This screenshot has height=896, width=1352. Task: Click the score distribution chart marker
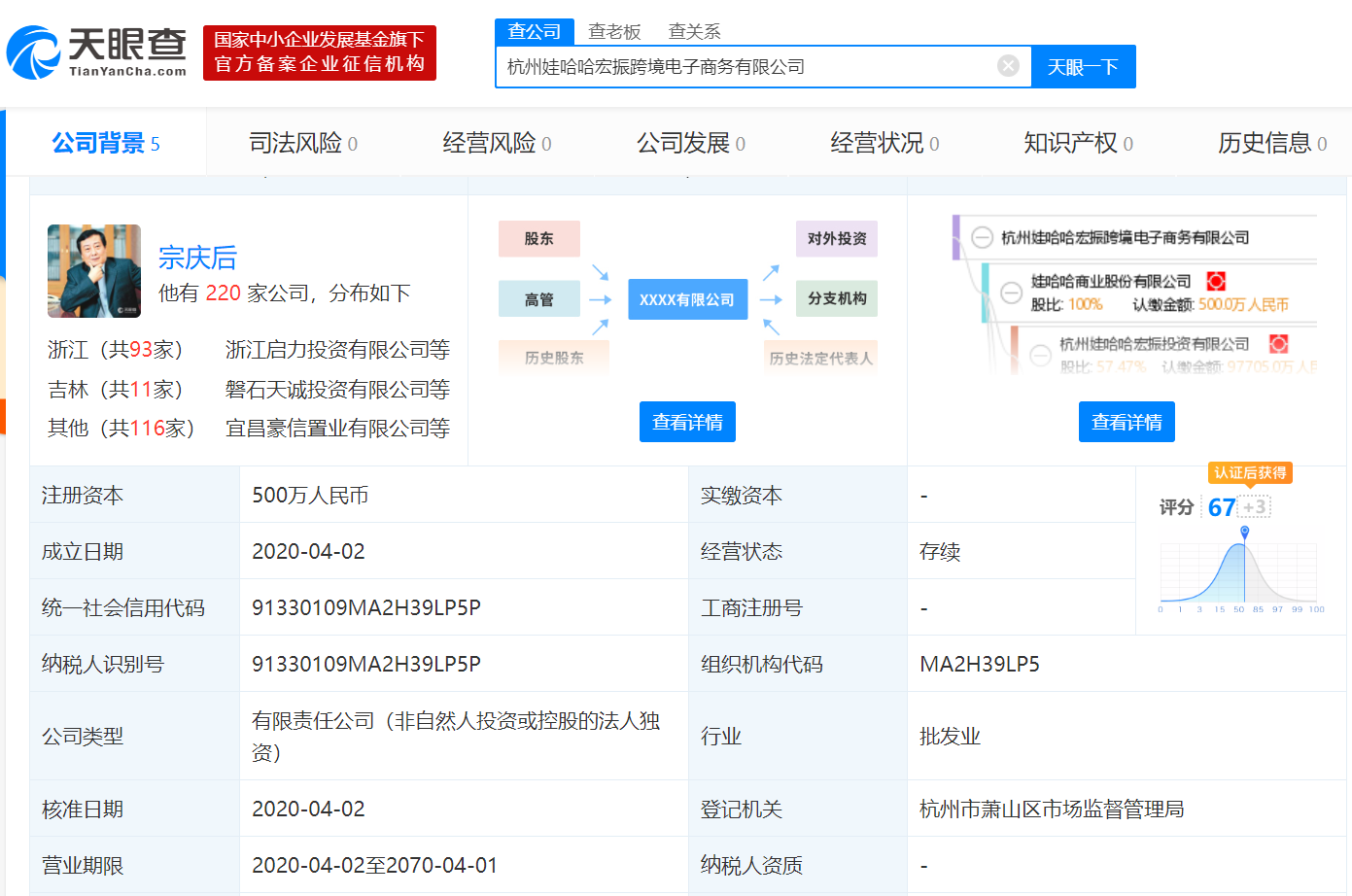1244,532
